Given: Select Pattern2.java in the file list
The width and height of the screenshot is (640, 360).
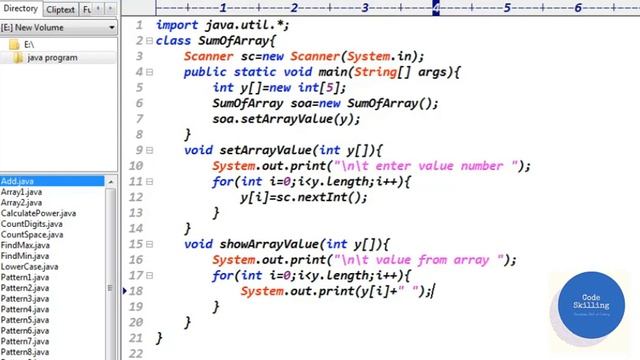Looking at the screenshot, I should pos(24,288).
